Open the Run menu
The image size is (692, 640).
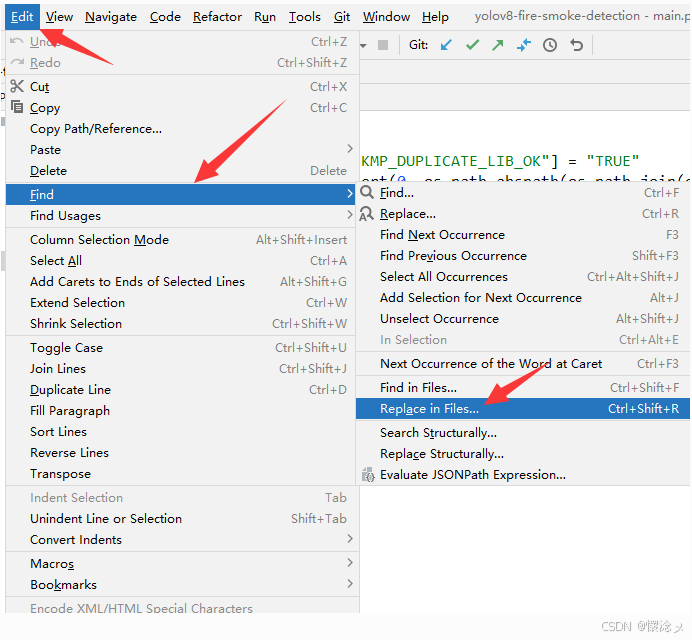265,17
